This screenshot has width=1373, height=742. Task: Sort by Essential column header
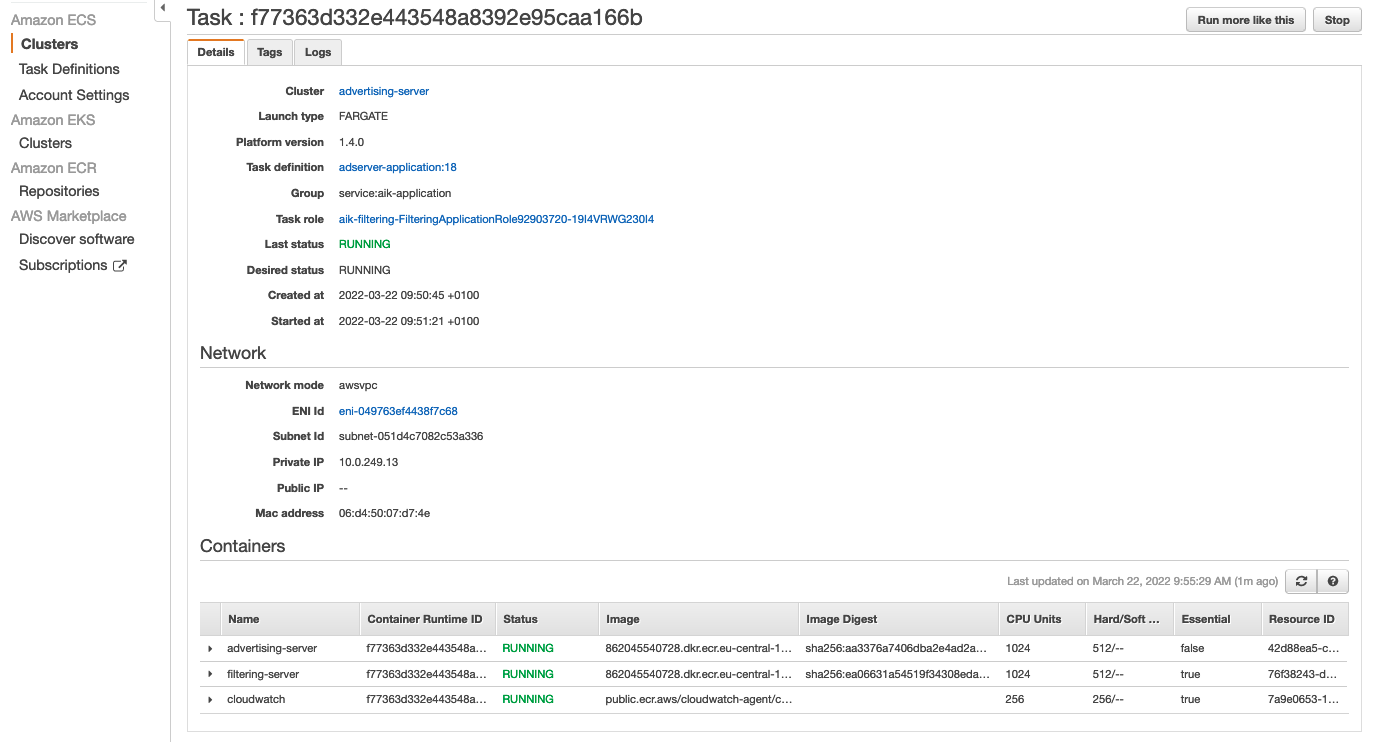1218,619
